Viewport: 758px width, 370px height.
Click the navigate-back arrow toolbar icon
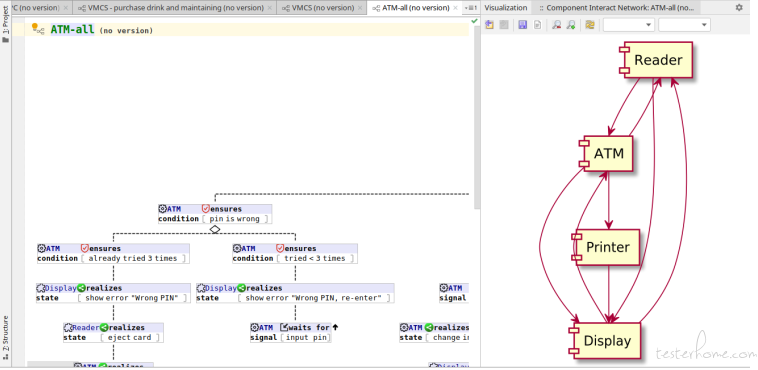click(x=489, y=25)
